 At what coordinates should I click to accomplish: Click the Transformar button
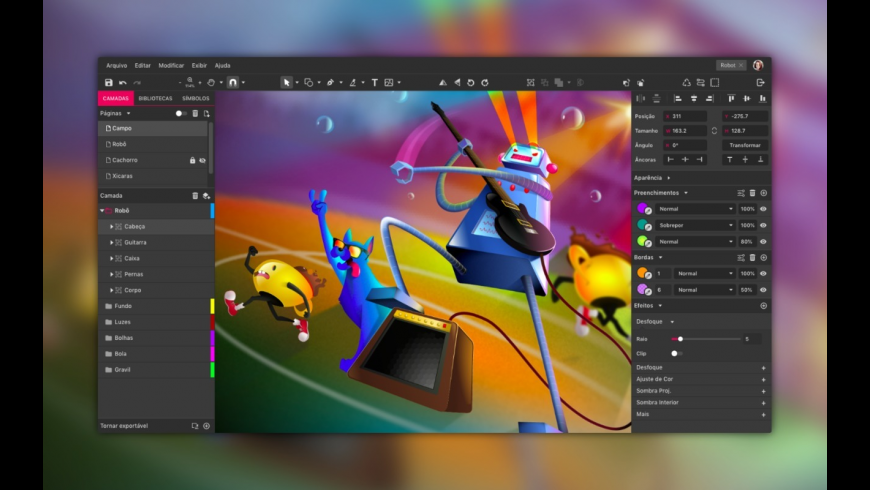(745, 145)
